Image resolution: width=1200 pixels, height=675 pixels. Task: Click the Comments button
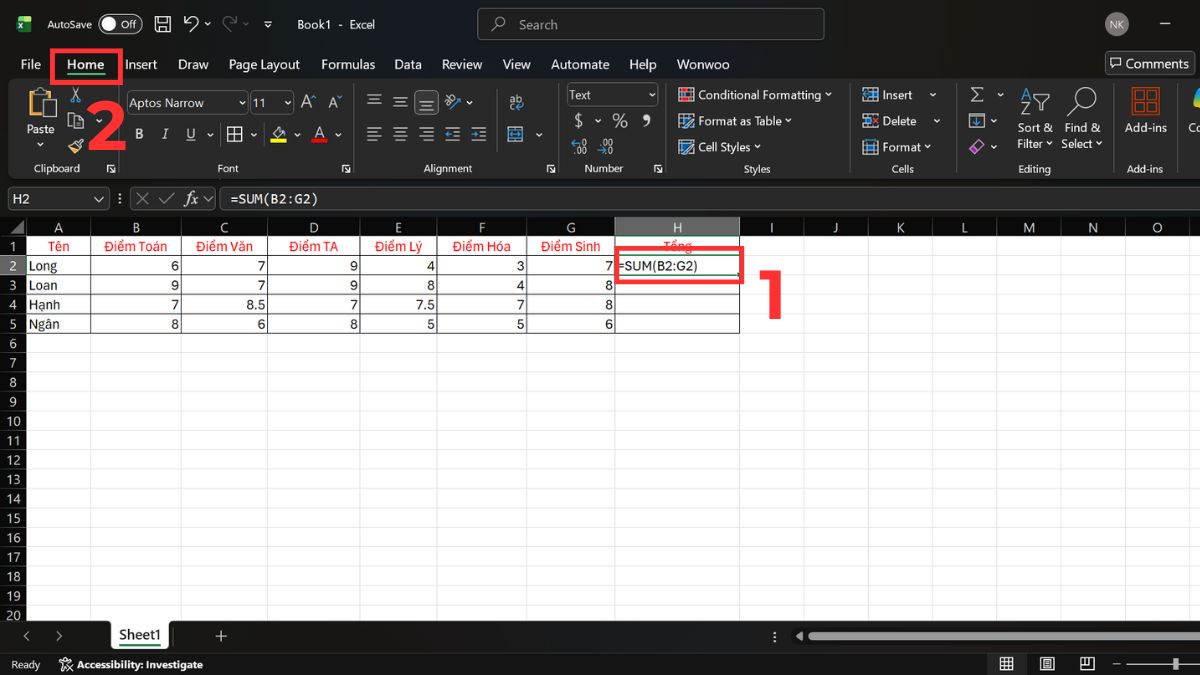1148,62
